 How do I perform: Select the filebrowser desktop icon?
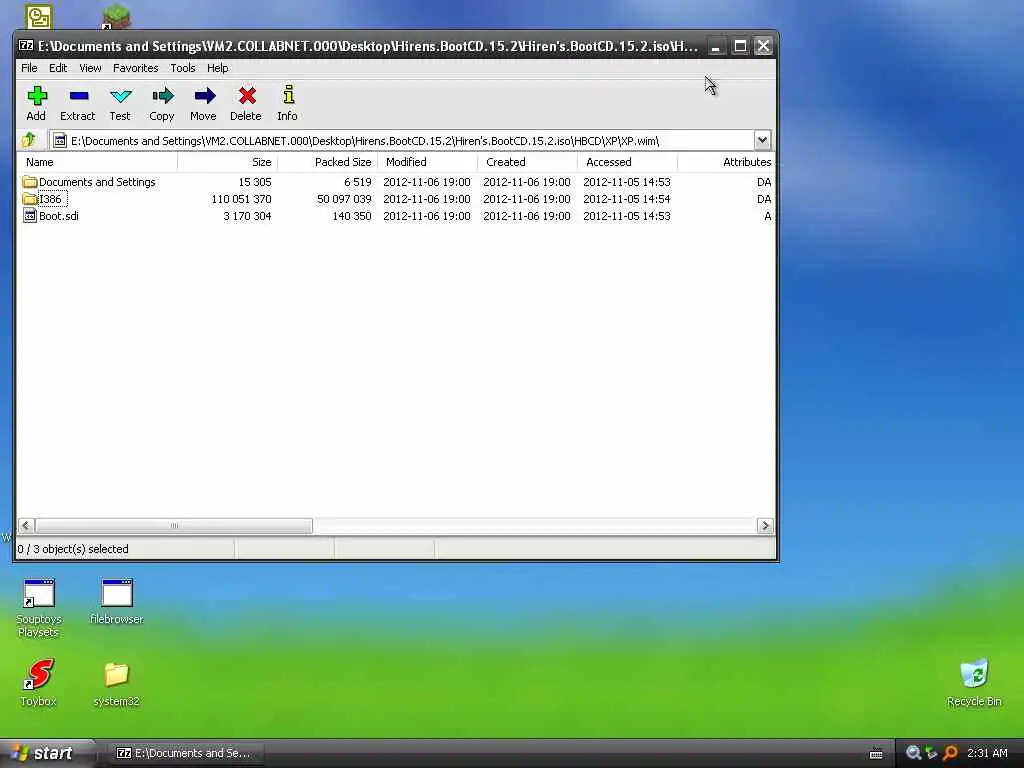117,601
